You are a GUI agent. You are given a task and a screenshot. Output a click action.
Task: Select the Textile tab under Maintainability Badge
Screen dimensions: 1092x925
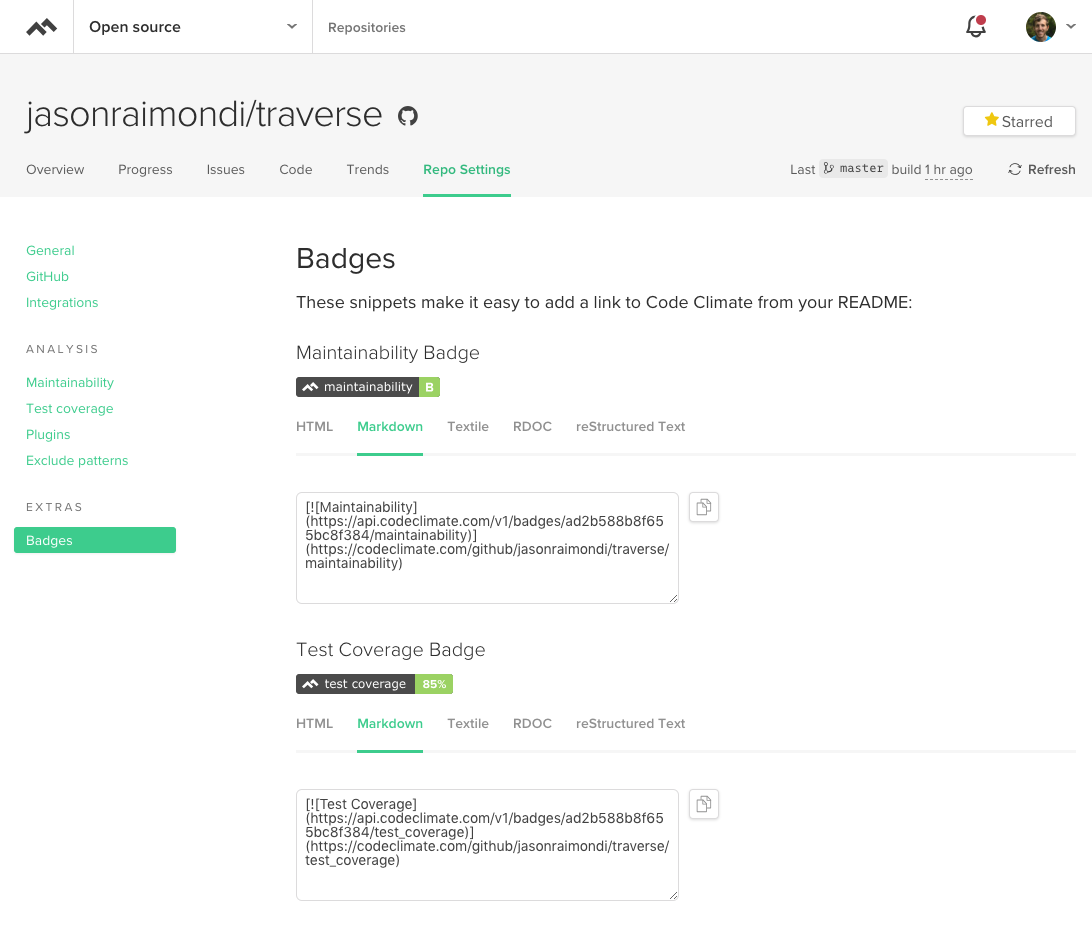point(468,426)
